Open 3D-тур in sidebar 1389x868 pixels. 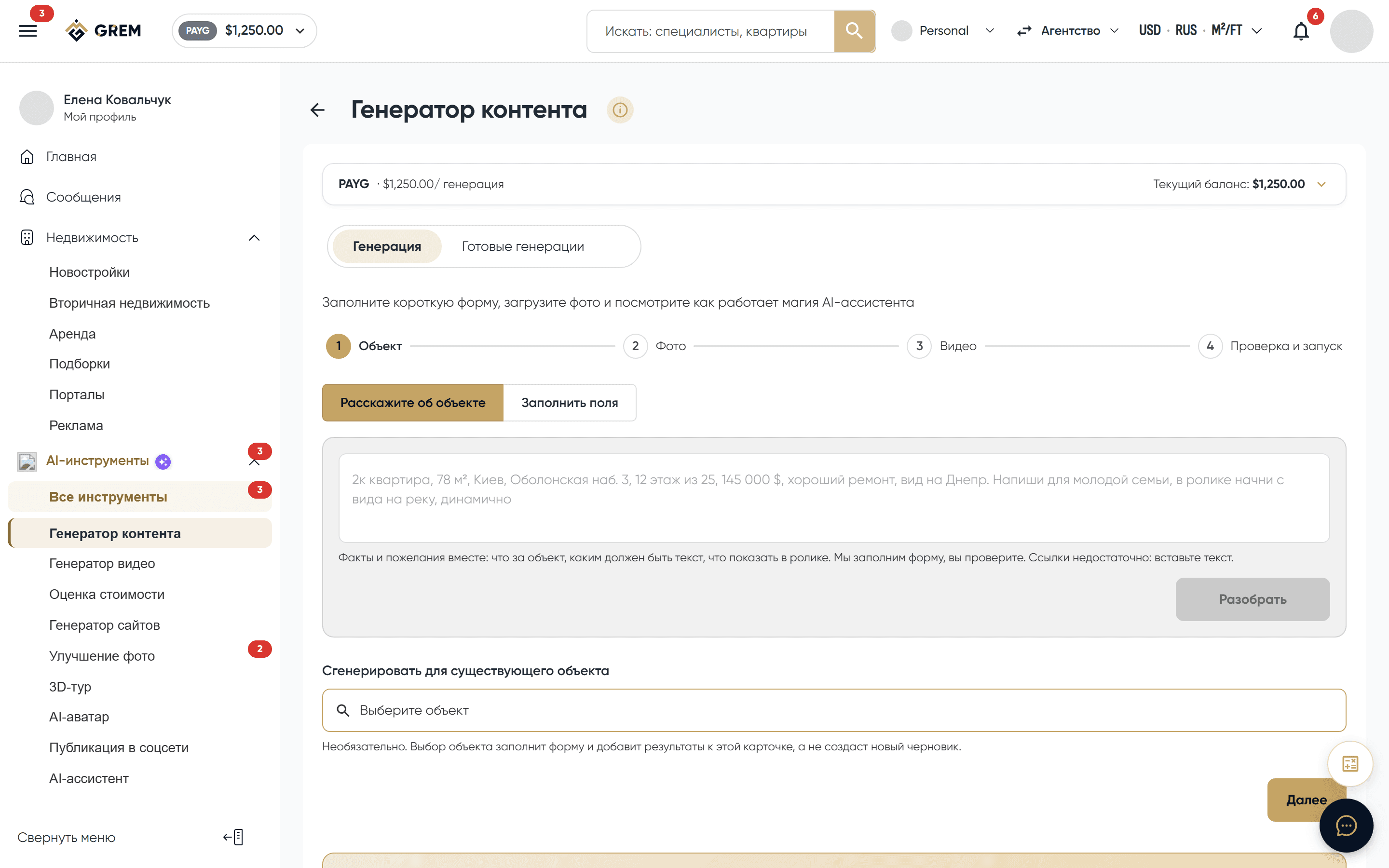(70, 687)
